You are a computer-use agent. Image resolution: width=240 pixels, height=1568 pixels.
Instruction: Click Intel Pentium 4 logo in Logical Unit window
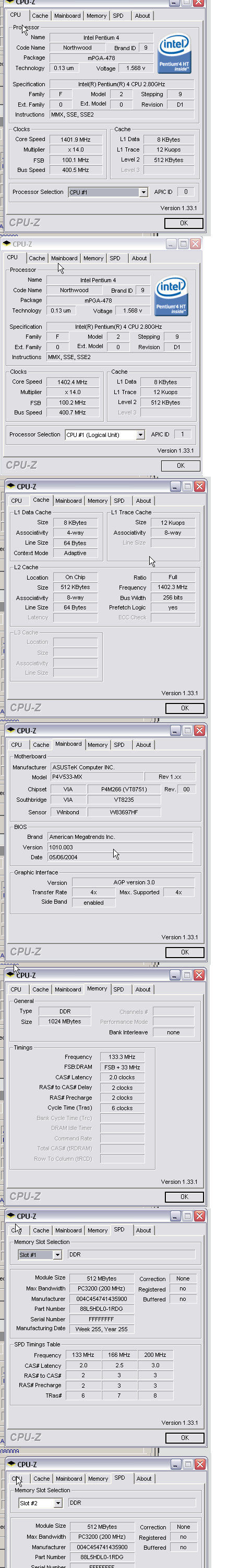pos(171,296)
